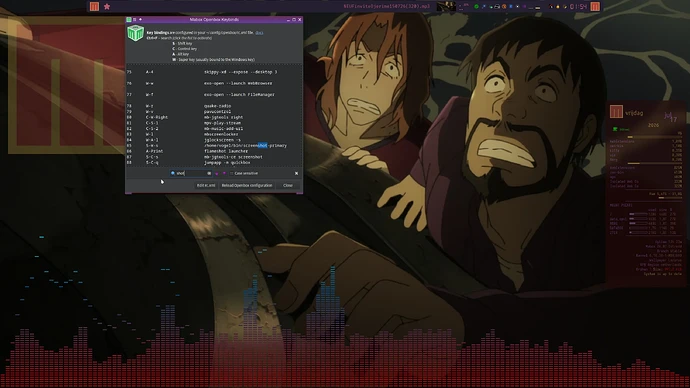This screenshot has width=690, height=388.
Task: Click the search magnifier icon in the find bar
Action: [x=172, y=173]
